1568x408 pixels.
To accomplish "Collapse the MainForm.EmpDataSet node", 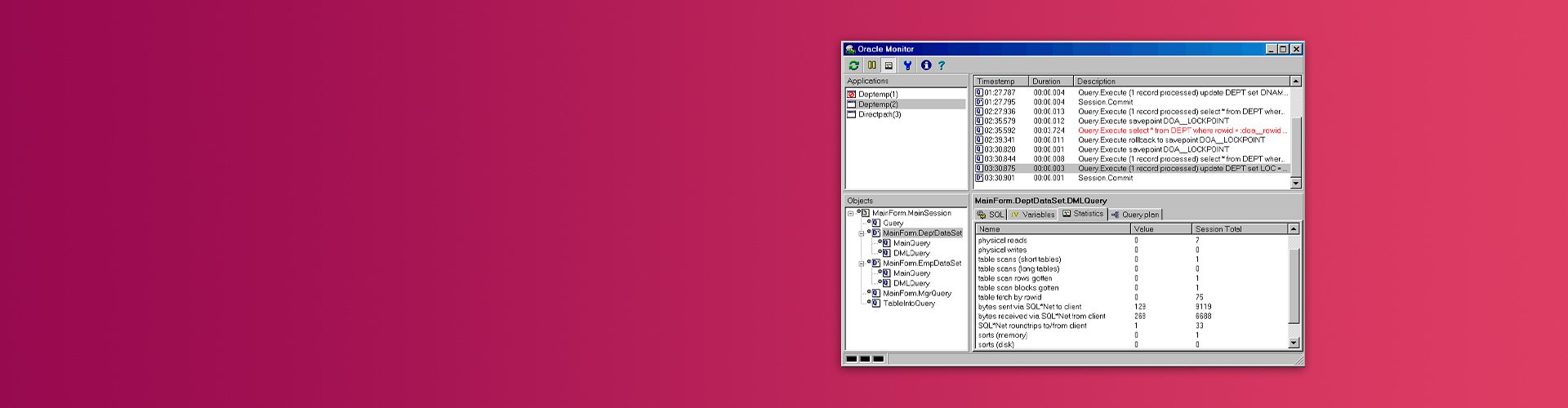I will 861,264.
